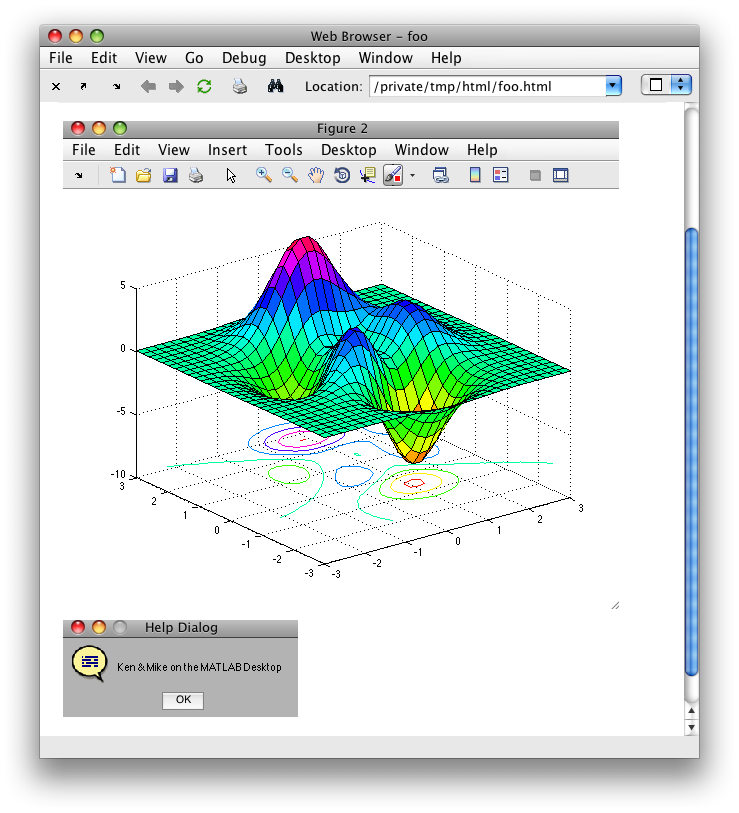Select the Rotate 3D tool
Image resolution: width=739 pixels, height=813 pixels.
click(x=342, y=175)
